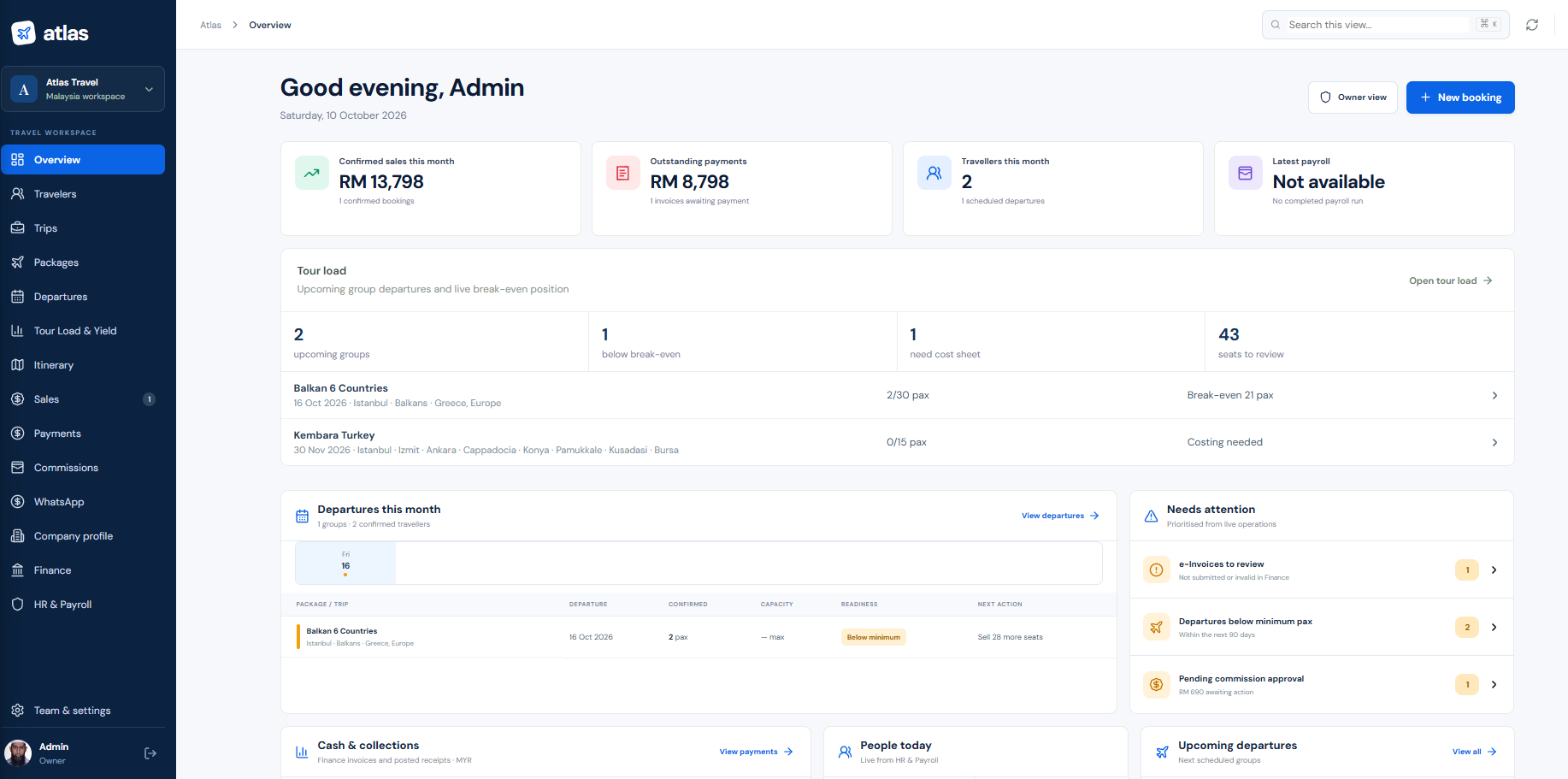Open the Commissions page
This screenshot has height=779, width=1568.
click(x=83, y=468)
